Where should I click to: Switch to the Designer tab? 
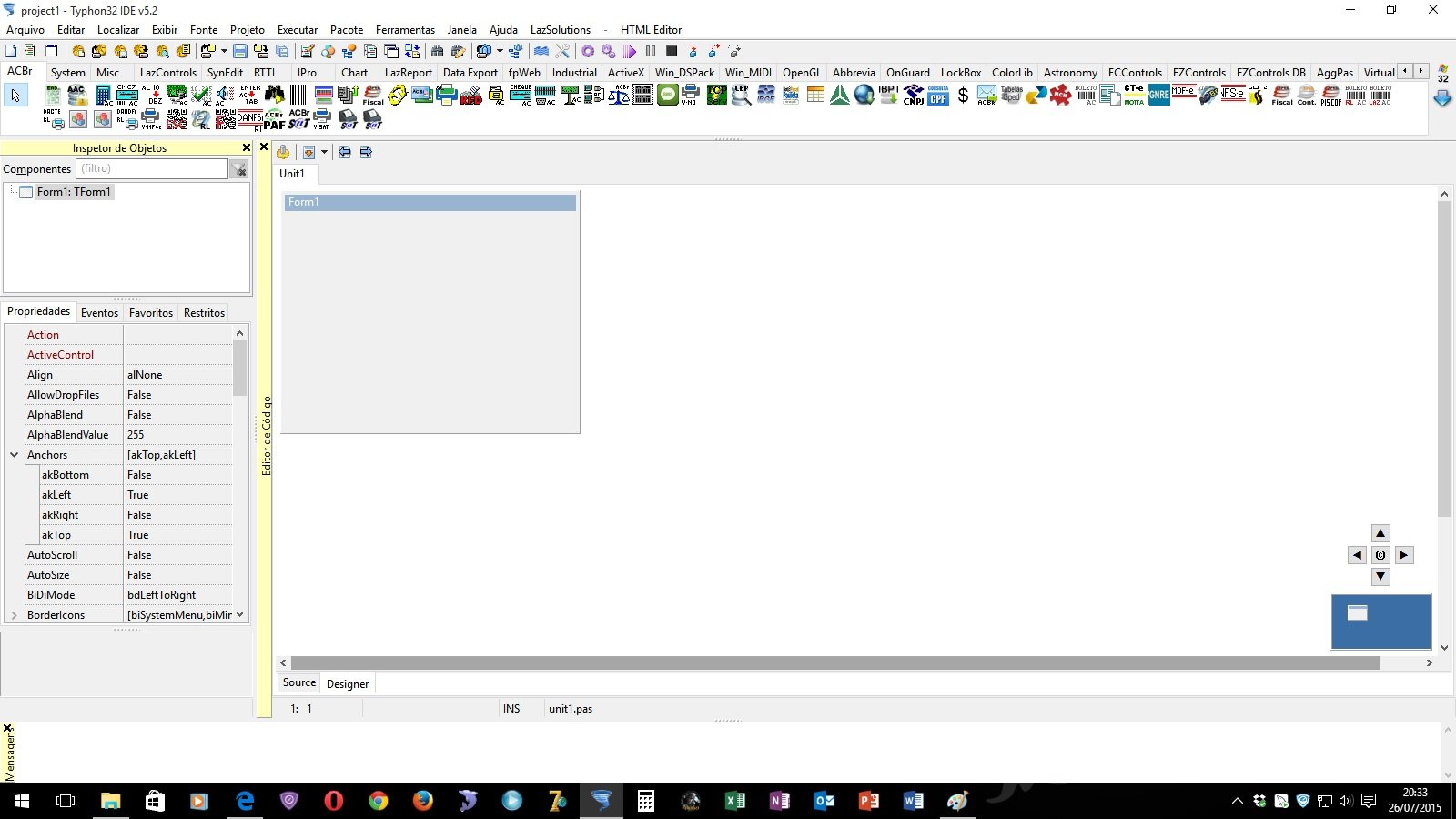348,684
